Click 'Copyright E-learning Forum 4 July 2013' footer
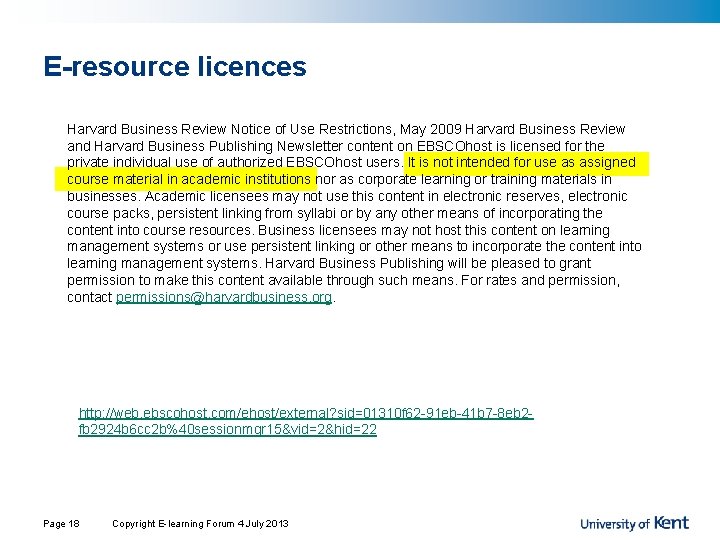This screenshot has height=540, width=720. (200, 523)
